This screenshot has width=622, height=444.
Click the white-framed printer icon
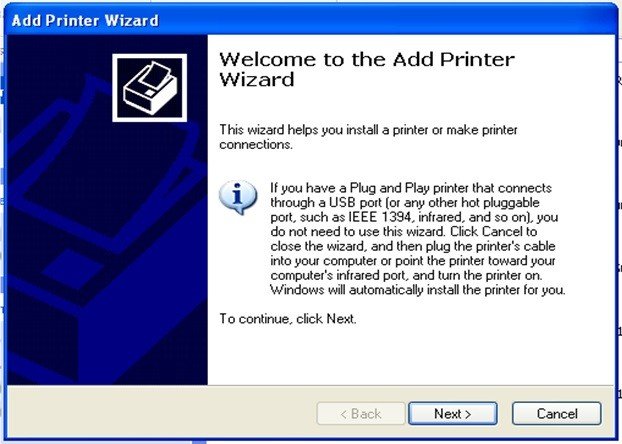pos(150,88)
